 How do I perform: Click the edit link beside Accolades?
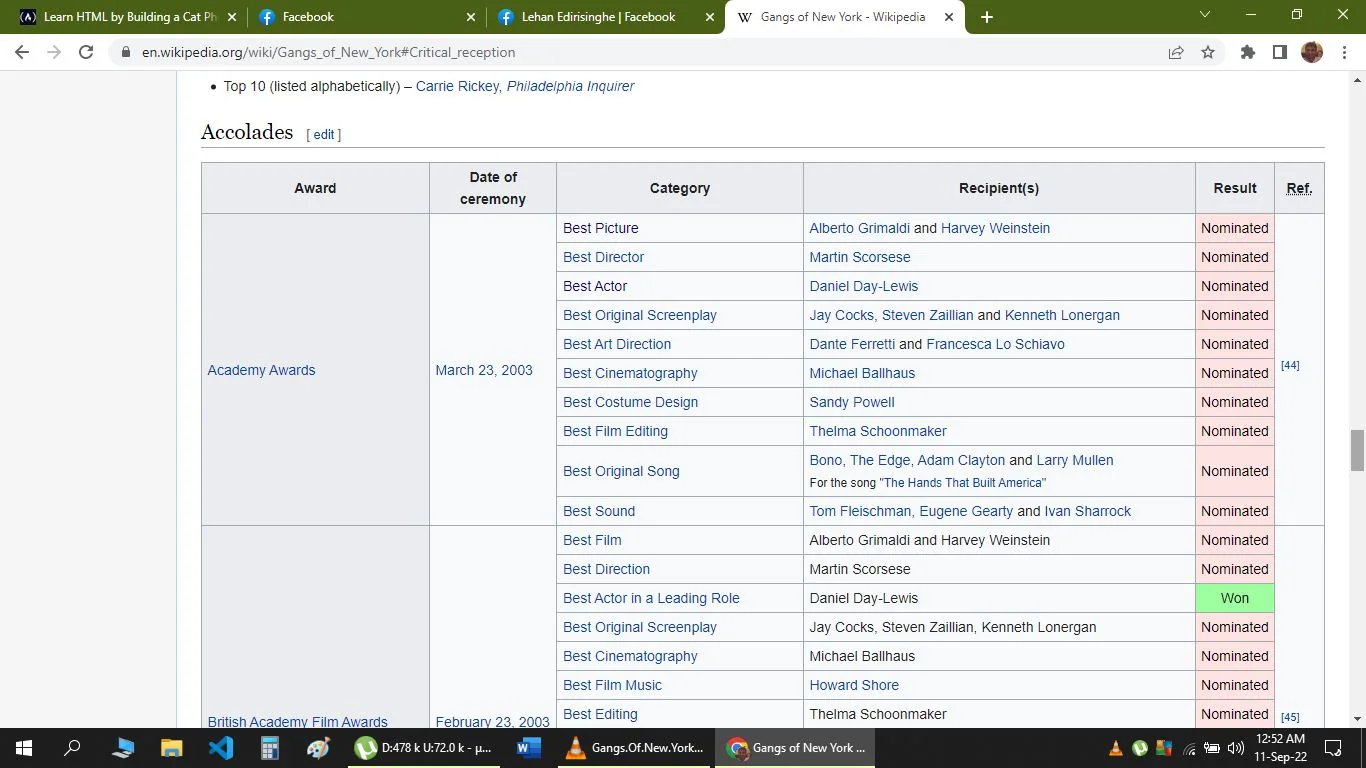pos(324,134)
